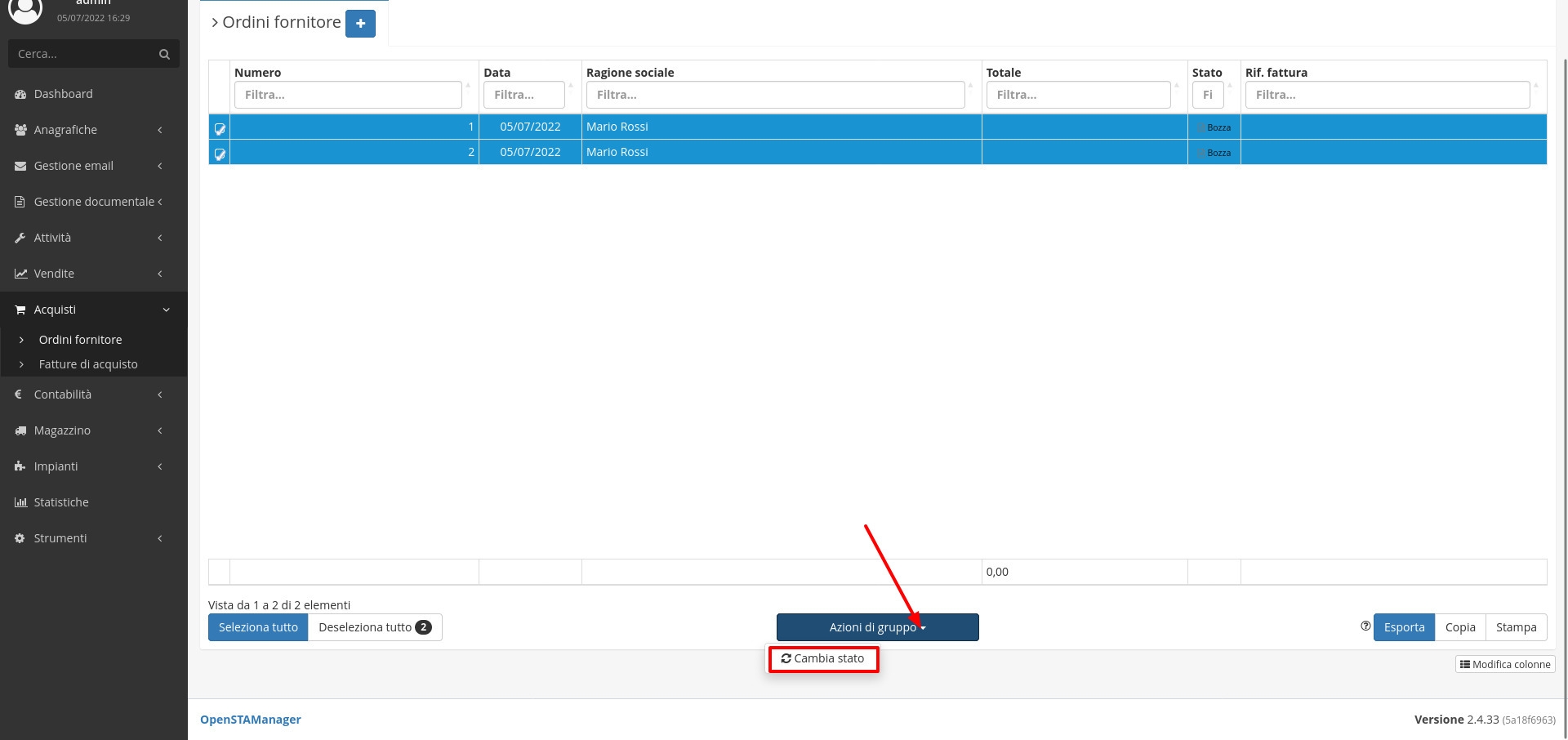Open Fatture di acquisto submenu item
Viewport: 1568px width, 740px height.
point(88,364)
